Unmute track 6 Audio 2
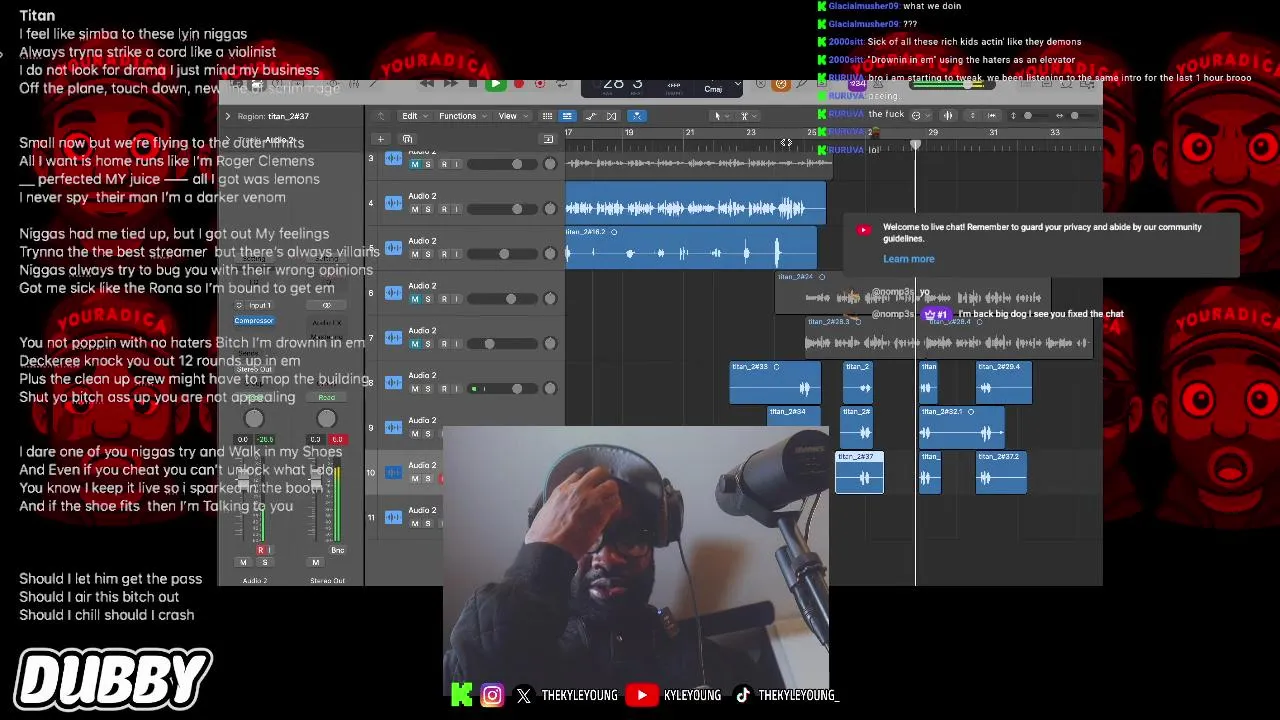1280x720 pixels. [x=415, y=299]
